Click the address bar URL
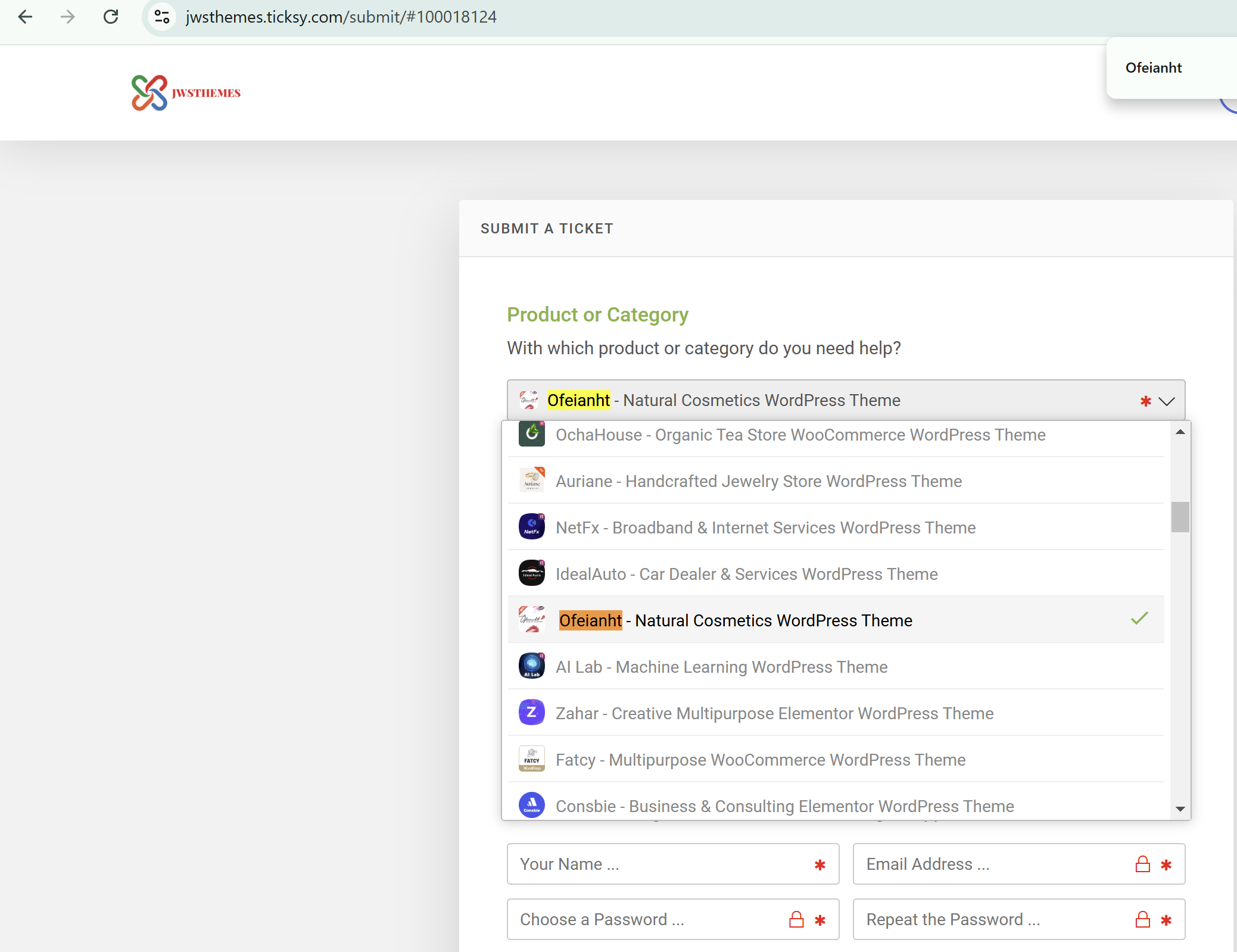Viewport: 1237px width, 952px height. click(x=341, y=17)
